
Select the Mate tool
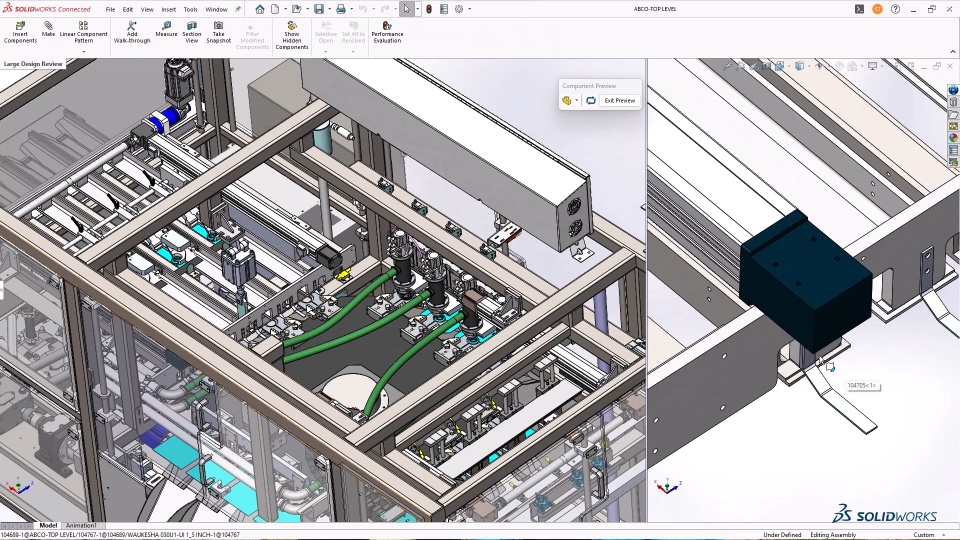[x=48, y=31]
